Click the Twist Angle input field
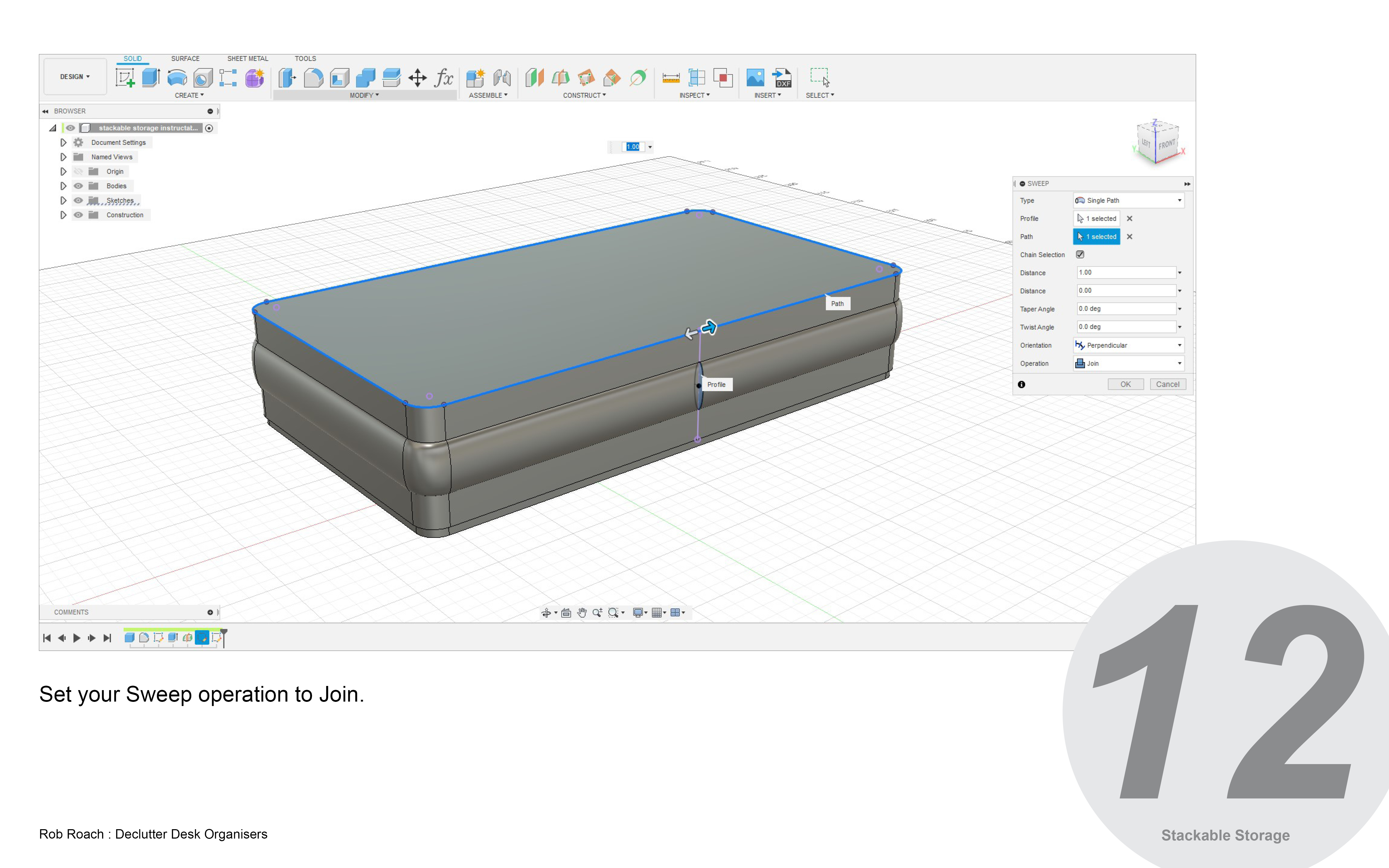 [x=1126, y=327]
